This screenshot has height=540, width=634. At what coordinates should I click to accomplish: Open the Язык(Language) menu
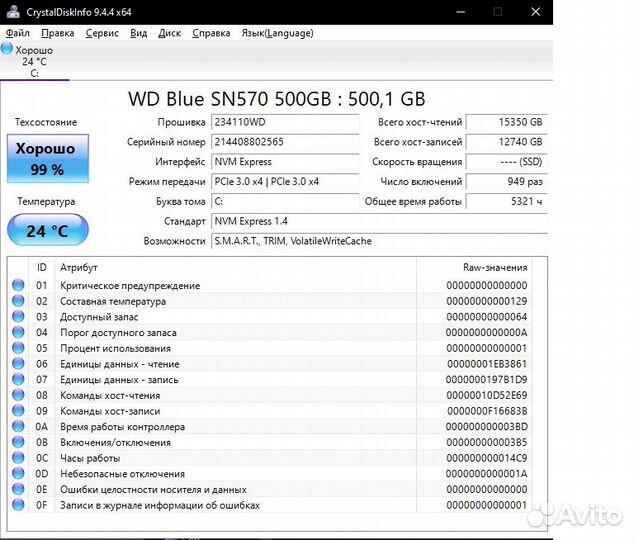point(277,33)
